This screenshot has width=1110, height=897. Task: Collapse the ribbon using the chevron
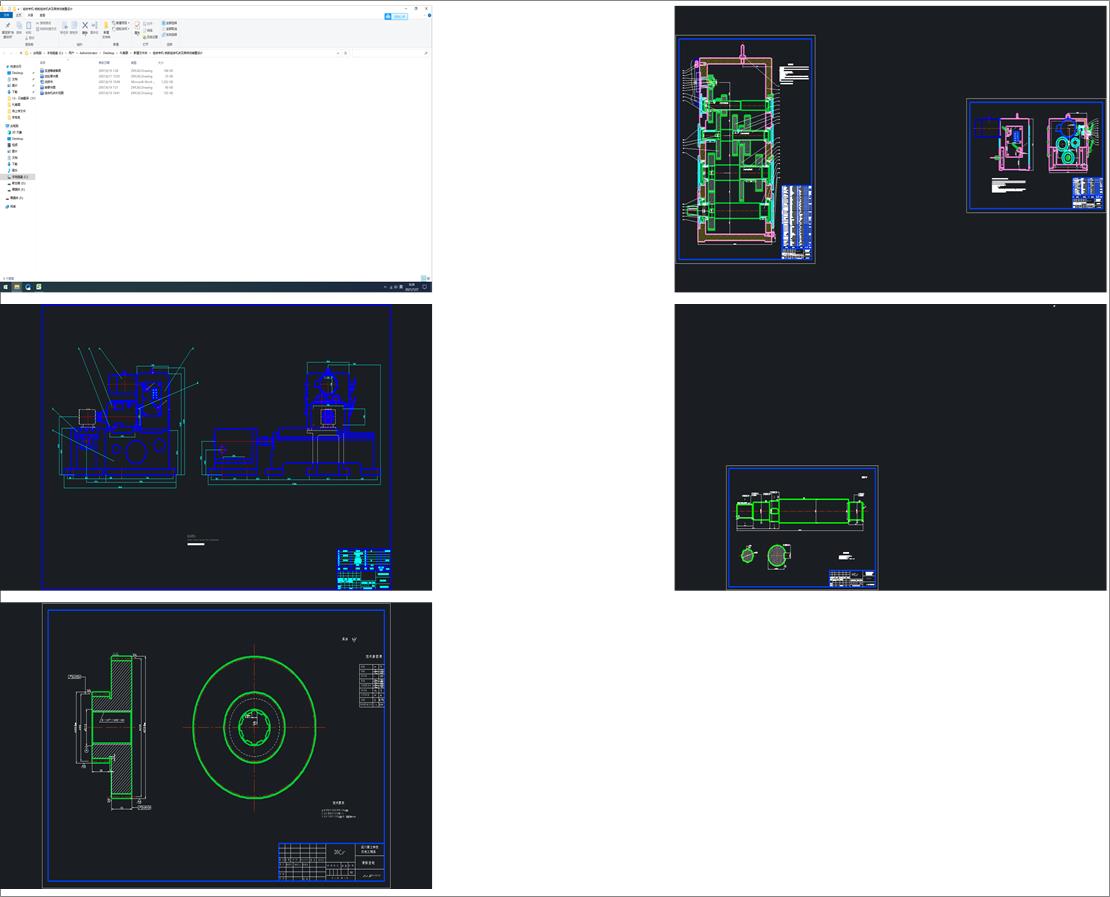(x=424, y=16)
